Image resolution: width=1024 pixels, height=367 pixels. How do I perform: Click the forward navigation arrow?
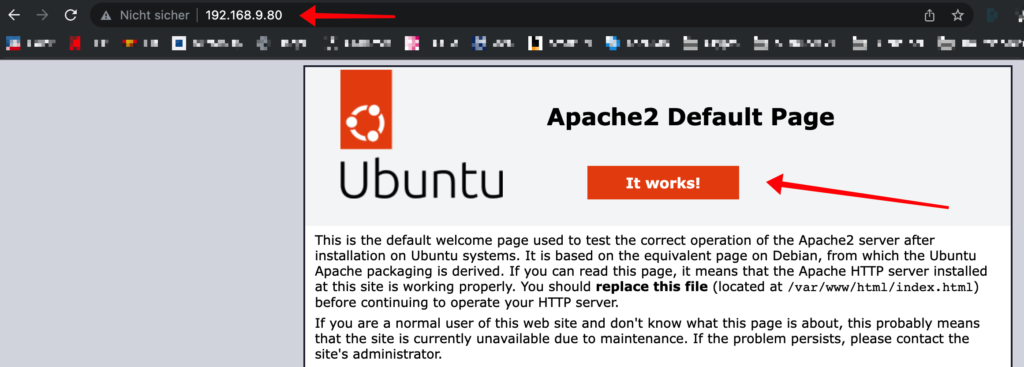[x=42, y=15]
